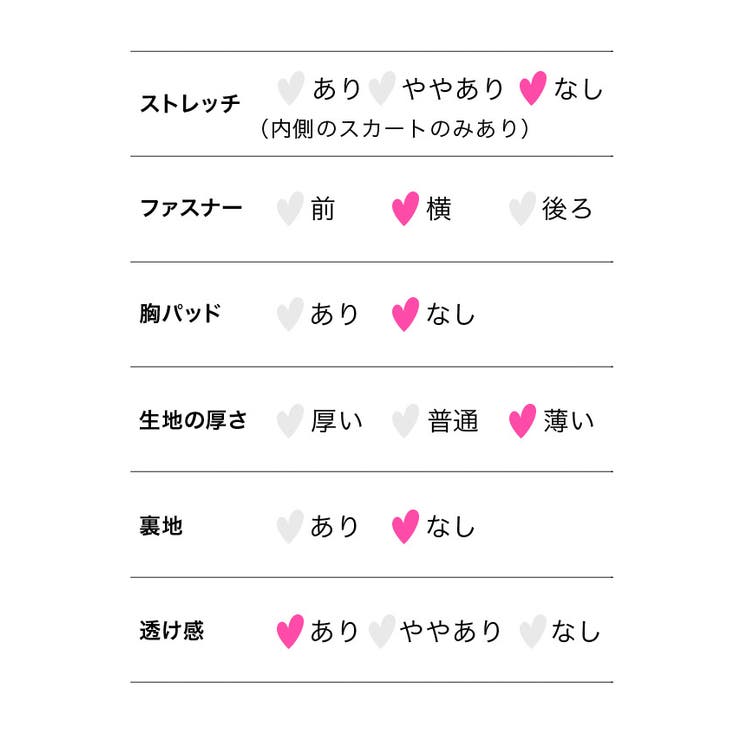The image size is (740, 740).
Task: Click the pink heart next to ストレッチ なし
Action: point(533,88)
